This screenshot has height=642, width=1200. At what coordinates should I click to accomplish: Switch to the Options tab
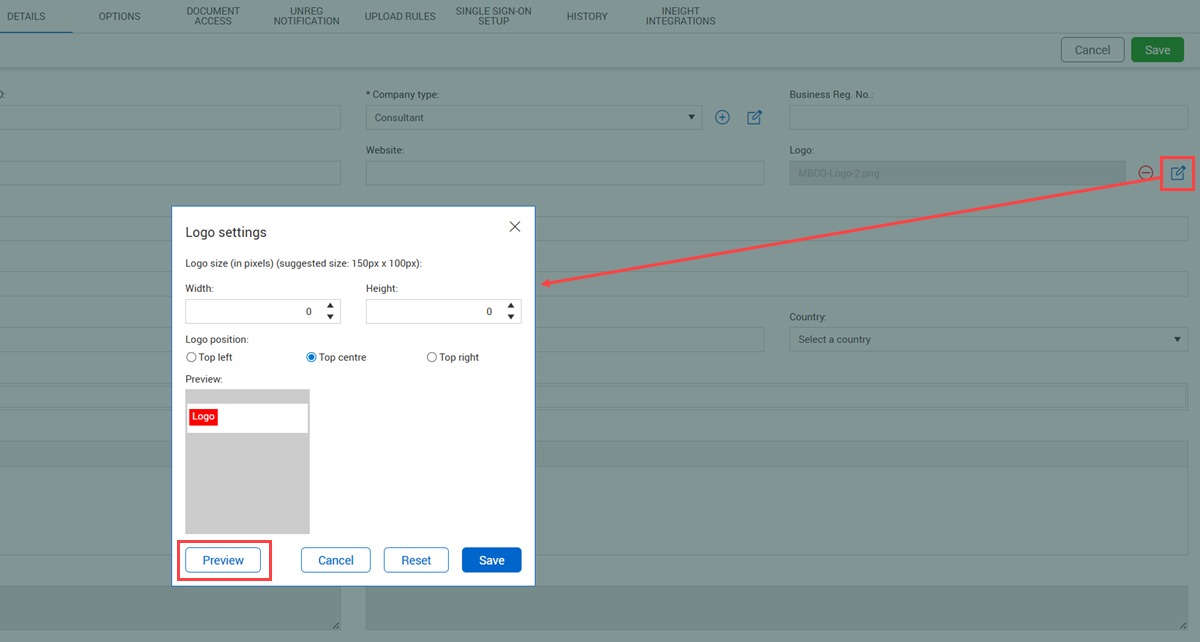(x=119, y=17)
